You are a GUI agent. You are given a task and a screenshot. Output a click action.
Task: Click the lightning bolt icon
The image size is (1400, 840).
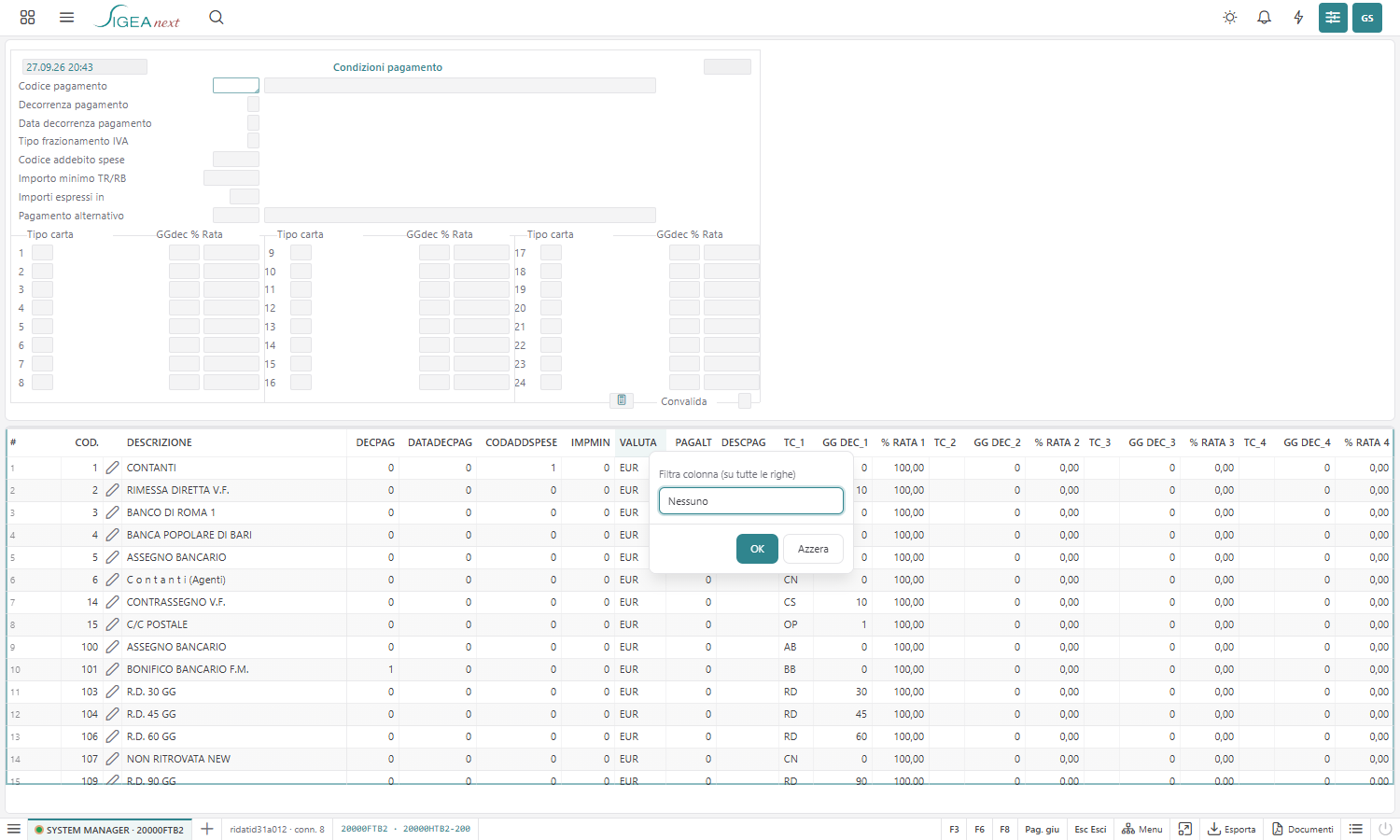[1298, 17]
